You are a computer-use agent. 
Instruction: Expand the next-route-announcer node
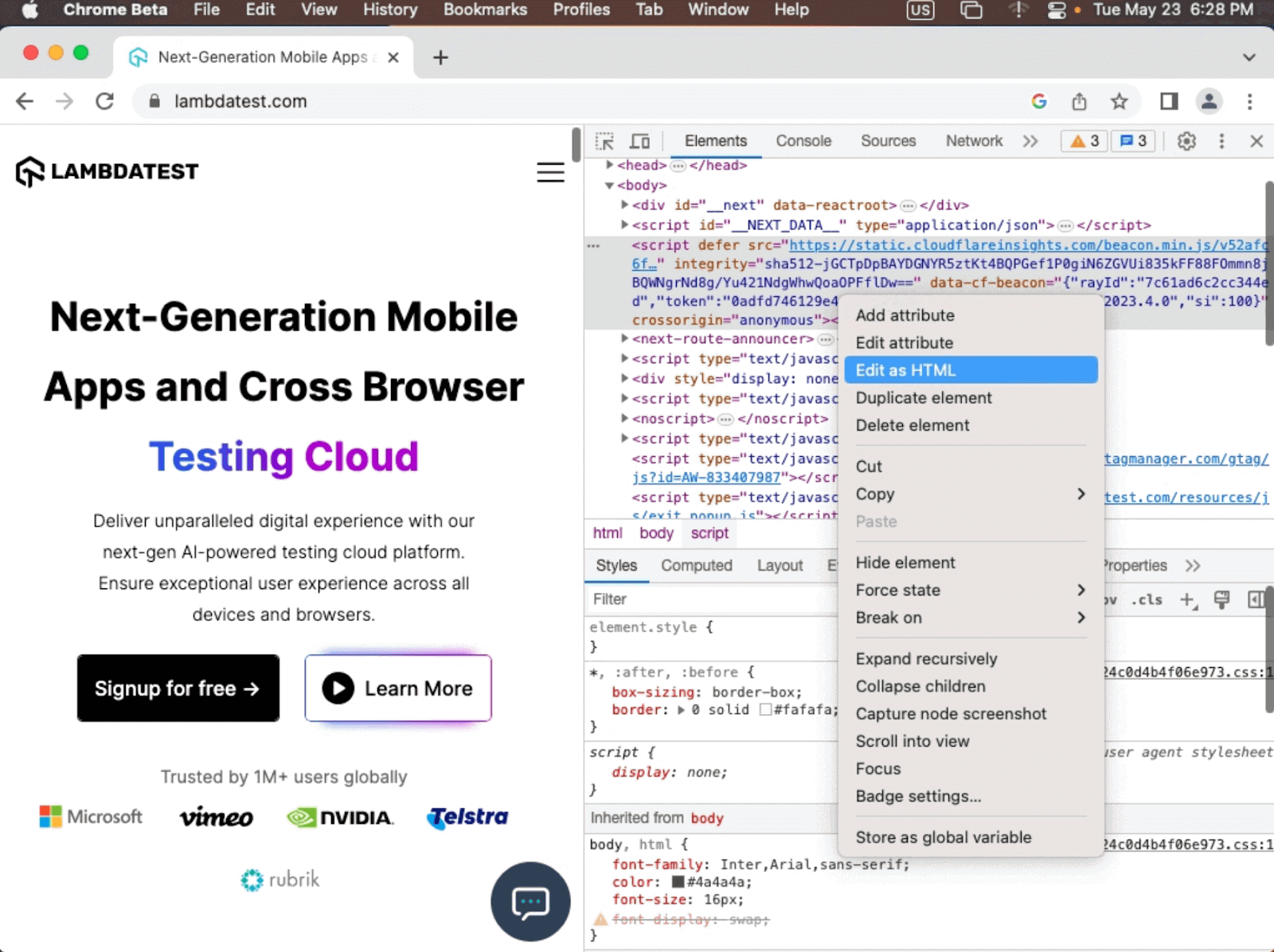point(624,338)
